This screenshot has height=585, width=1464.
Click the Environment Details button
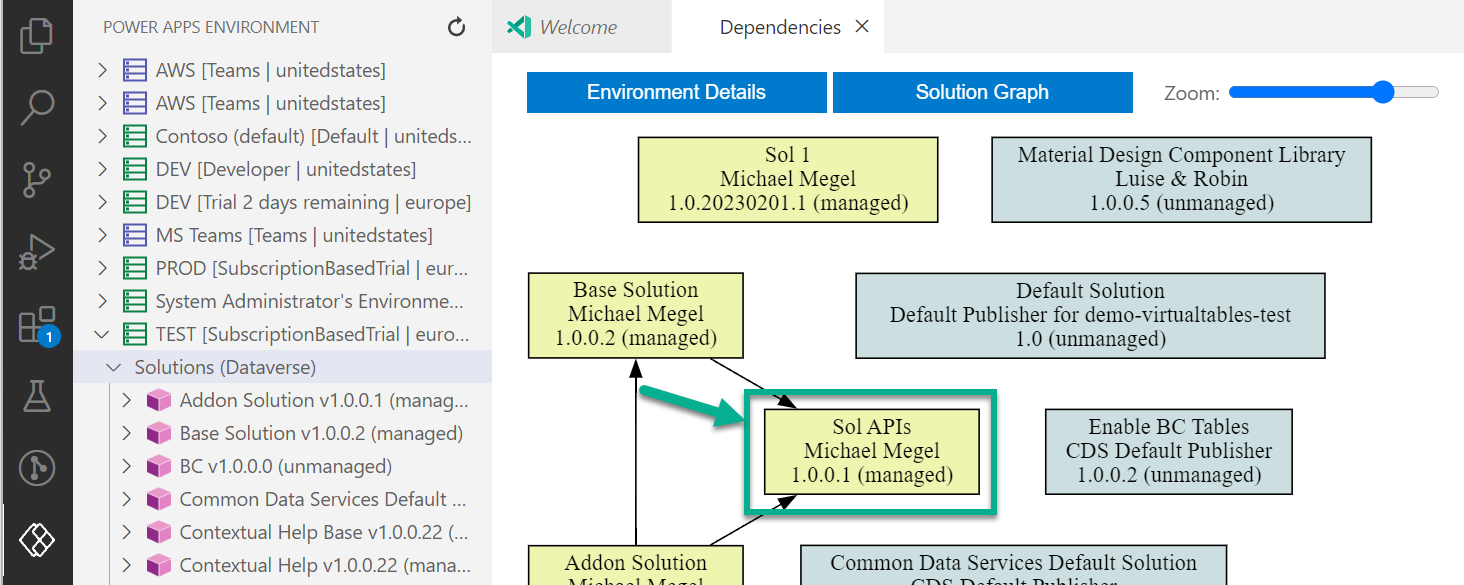(676, 93)
